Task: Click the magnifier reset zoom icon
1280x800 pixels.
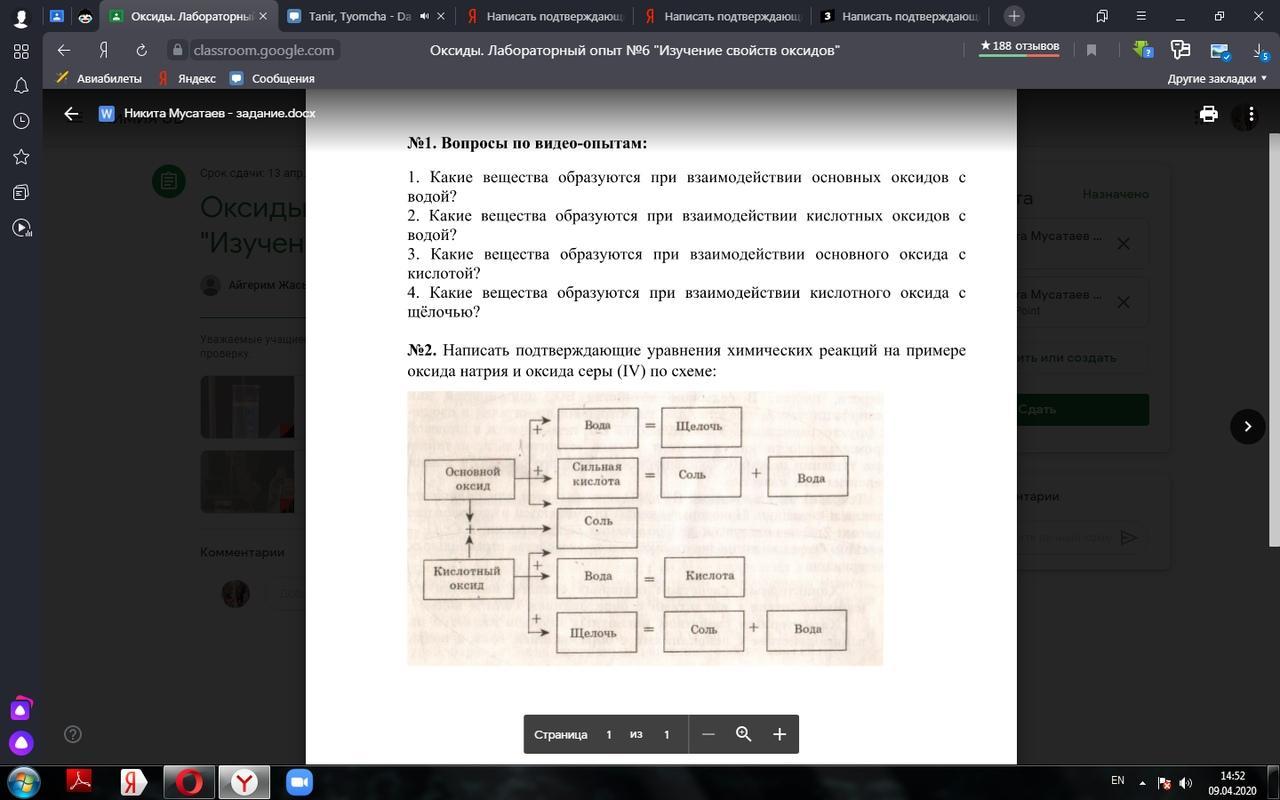Action: 743,734
